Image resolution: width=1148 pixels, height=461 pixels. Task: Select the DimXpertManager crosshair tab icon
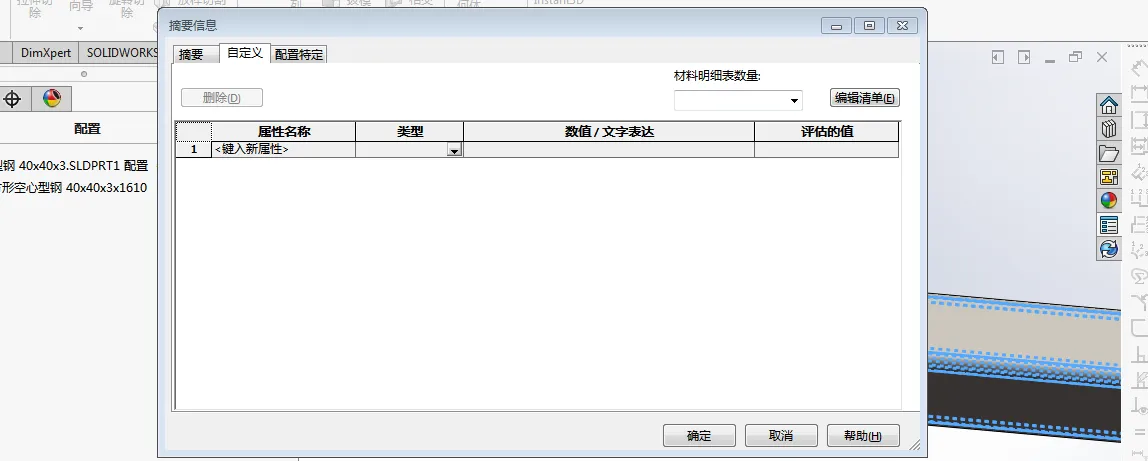[x=12, y=99]
